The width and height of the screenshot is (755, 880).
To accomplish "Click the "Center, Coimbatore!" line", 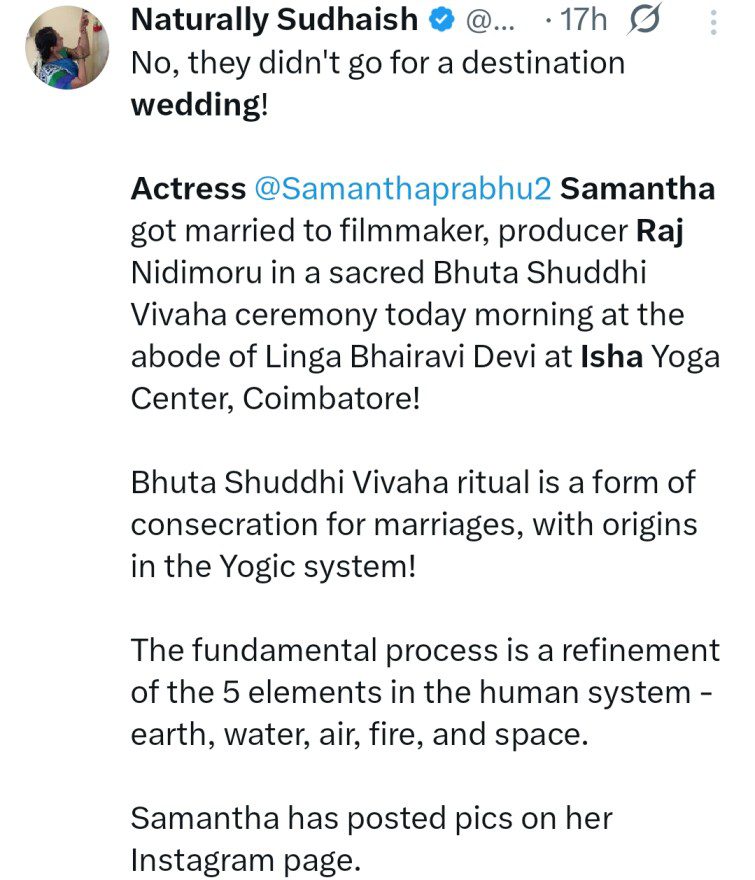I will [x=277, y=399].
